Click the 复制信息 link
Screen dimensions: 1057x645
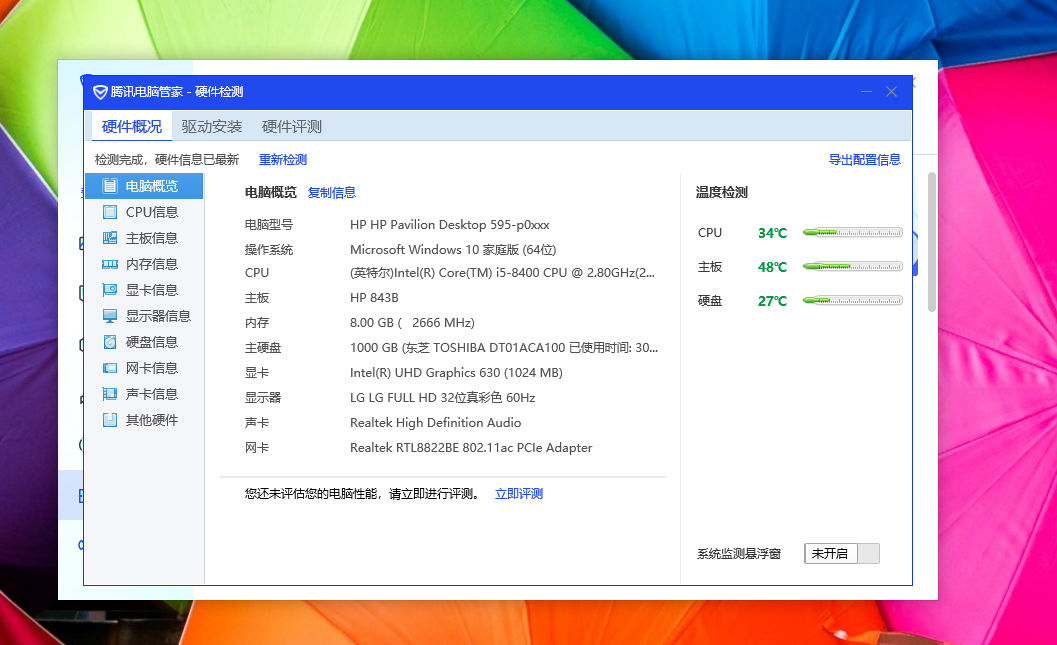[x=332, y=193]
